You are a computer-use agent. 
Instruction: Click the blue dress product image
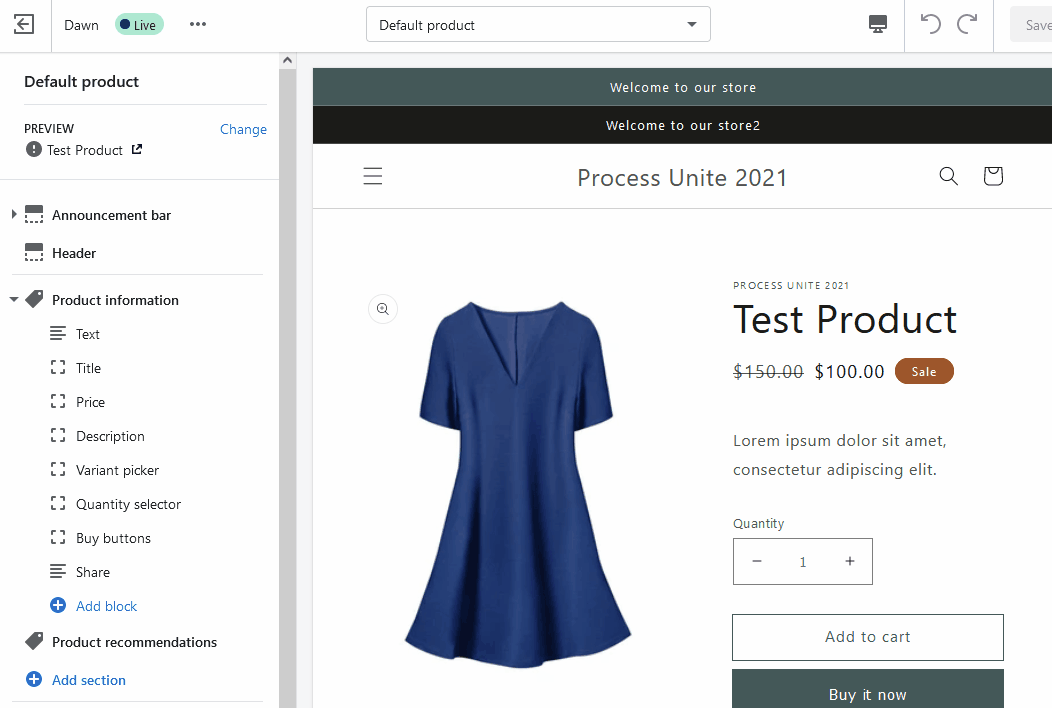[517, 485]
